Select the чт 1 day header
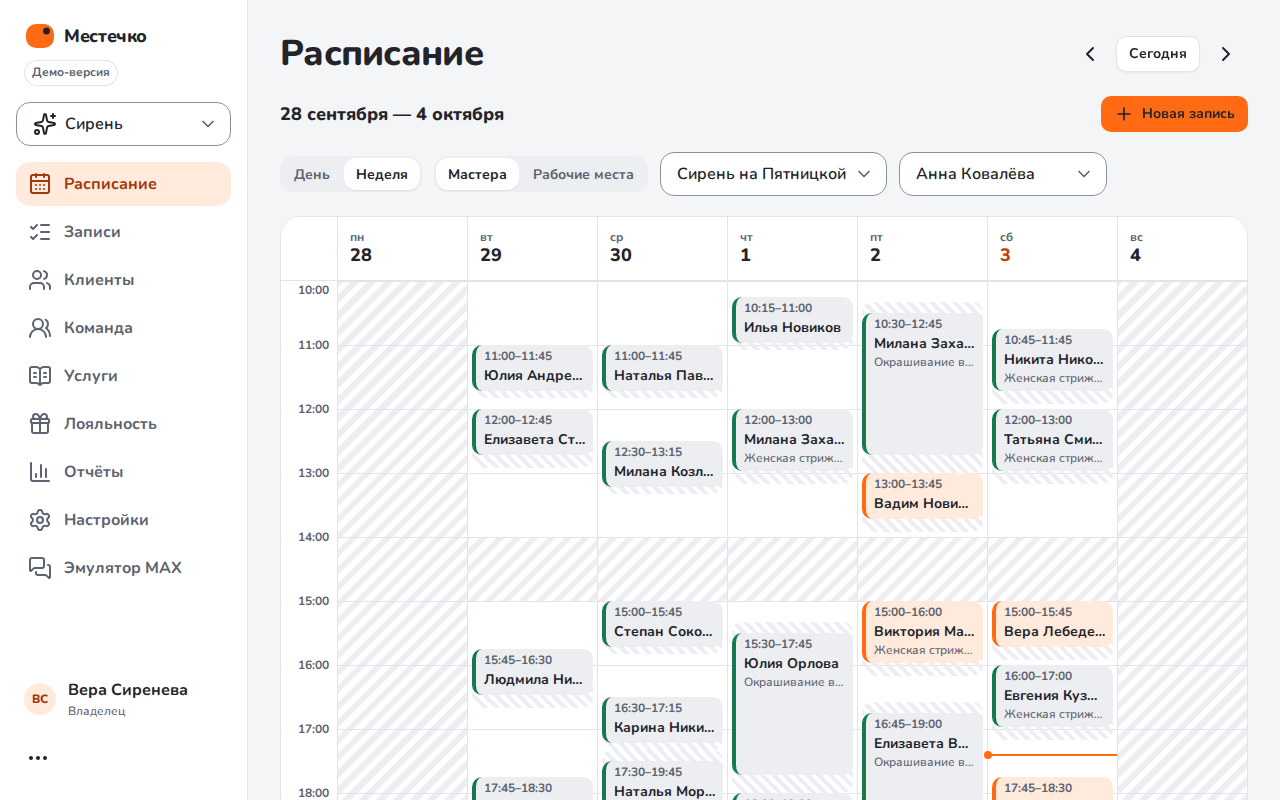Image resolution: width=1280 pixels, height=800 pixels. pos(792,248)
